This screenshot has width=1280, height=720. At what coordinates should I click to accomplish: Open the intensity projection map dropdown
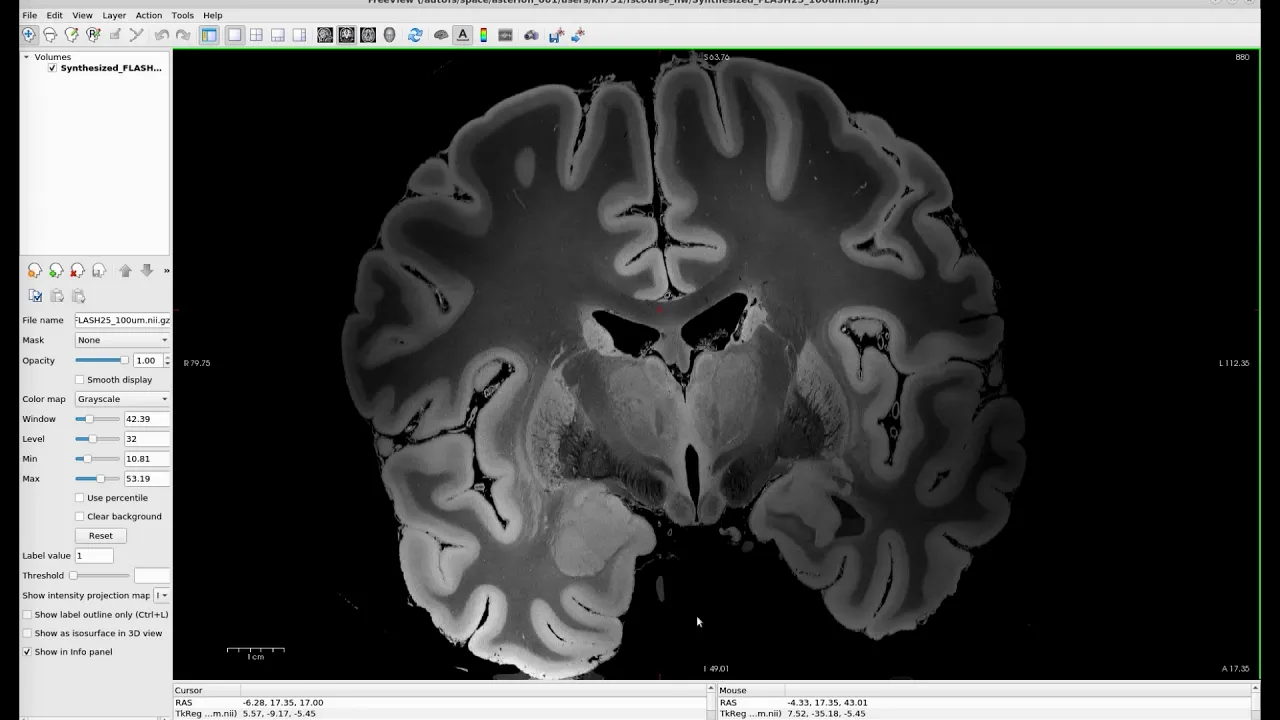[x=162, y=596]
